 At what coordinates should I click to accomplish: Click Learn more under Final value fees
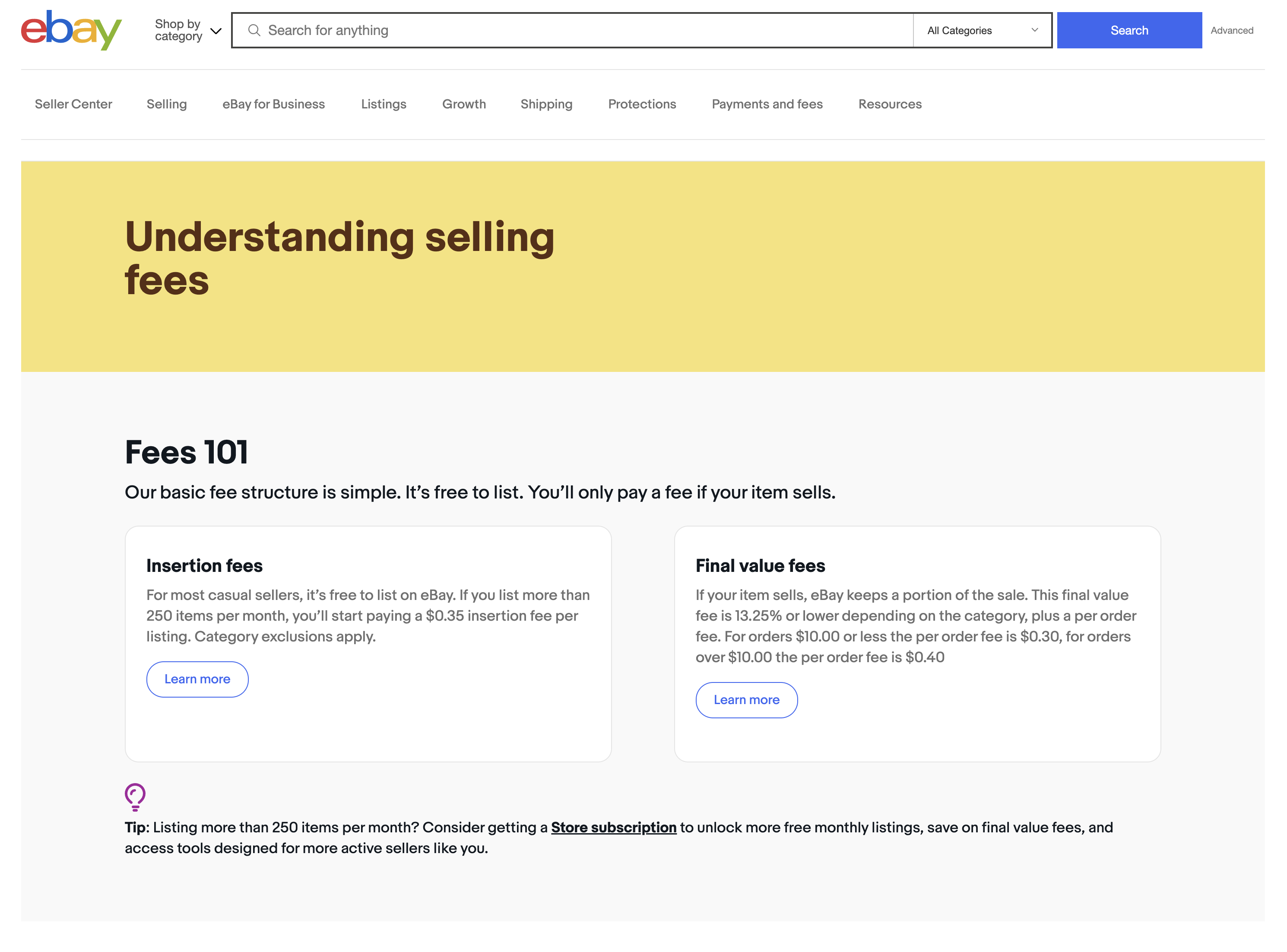pos(746,700)
